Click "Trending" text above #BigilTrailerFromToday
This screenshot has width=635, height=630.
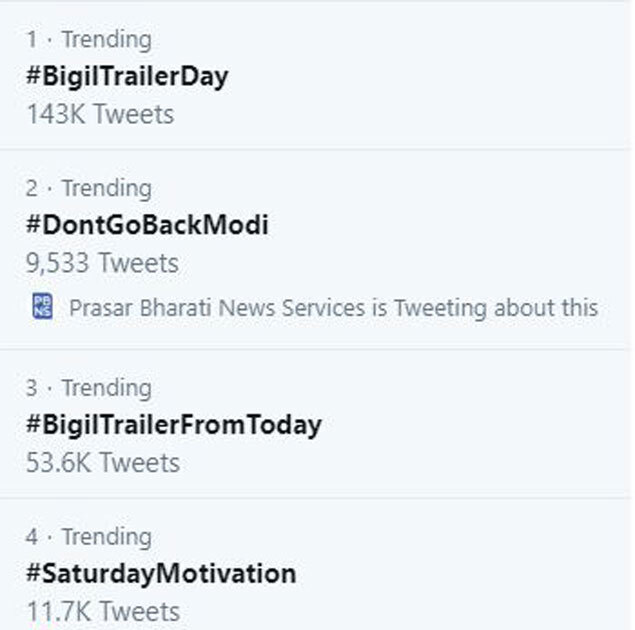click(106, 388)
